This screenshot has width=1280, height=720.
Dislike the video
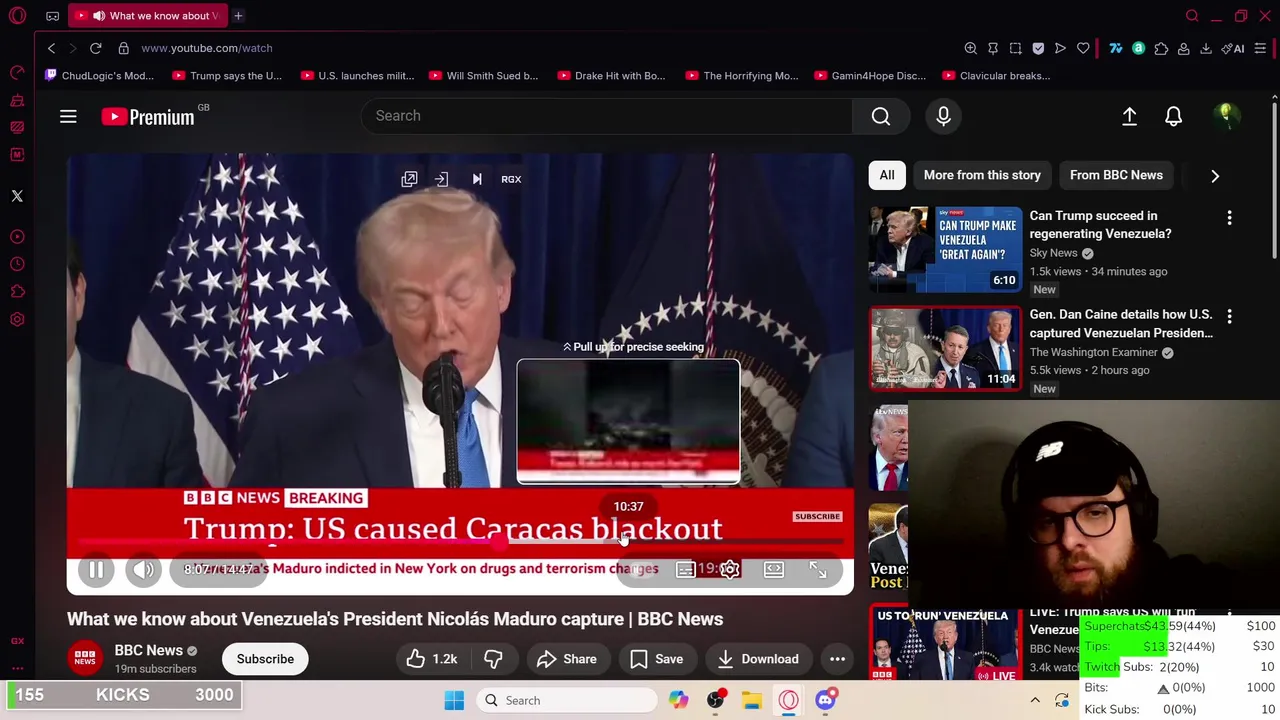point(493,659)
